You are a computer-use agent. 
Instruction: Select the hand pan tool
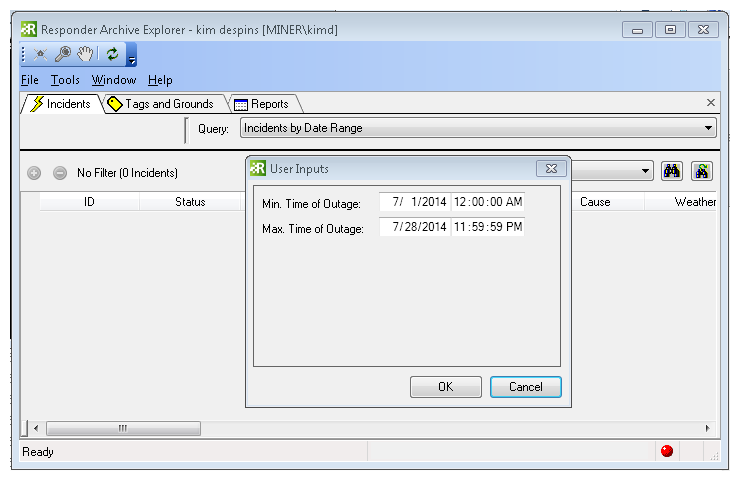[85, 54]
